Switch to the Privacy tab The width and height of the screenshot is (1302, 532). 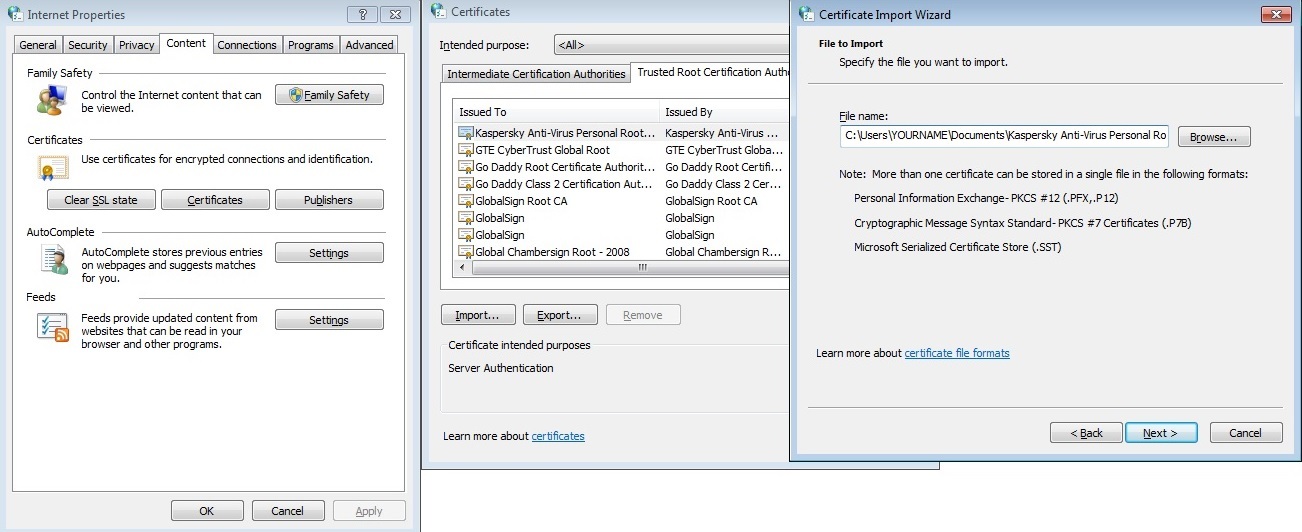[x=137, y=45]
